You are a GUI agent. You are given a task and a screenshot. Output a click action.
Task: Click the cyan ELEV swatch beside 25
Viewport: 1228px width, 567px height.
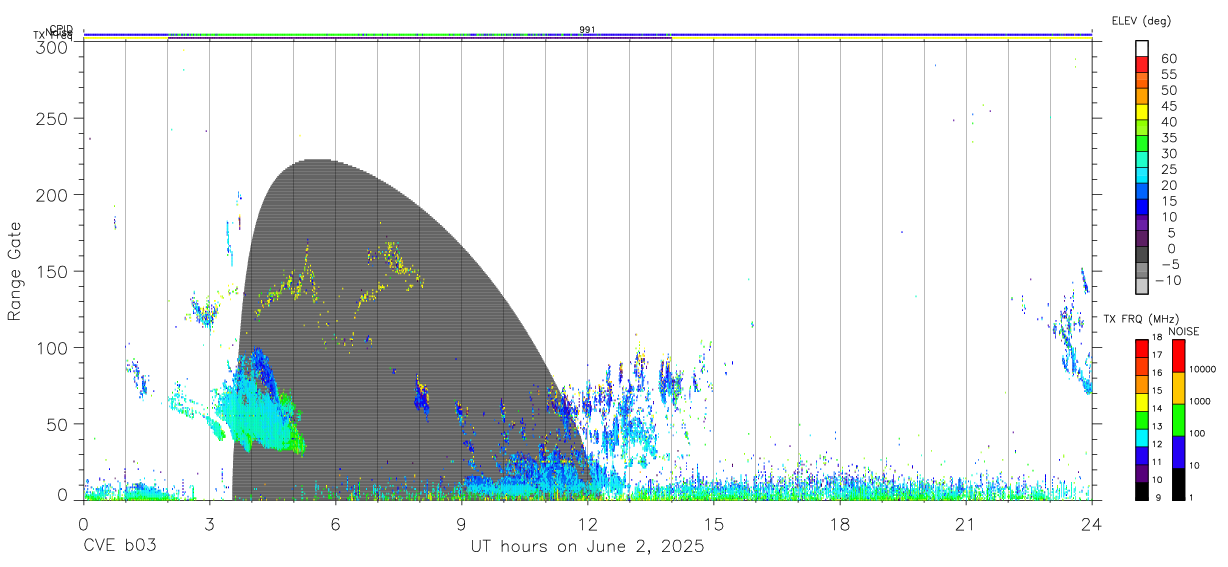click(x=1142, y=176)
